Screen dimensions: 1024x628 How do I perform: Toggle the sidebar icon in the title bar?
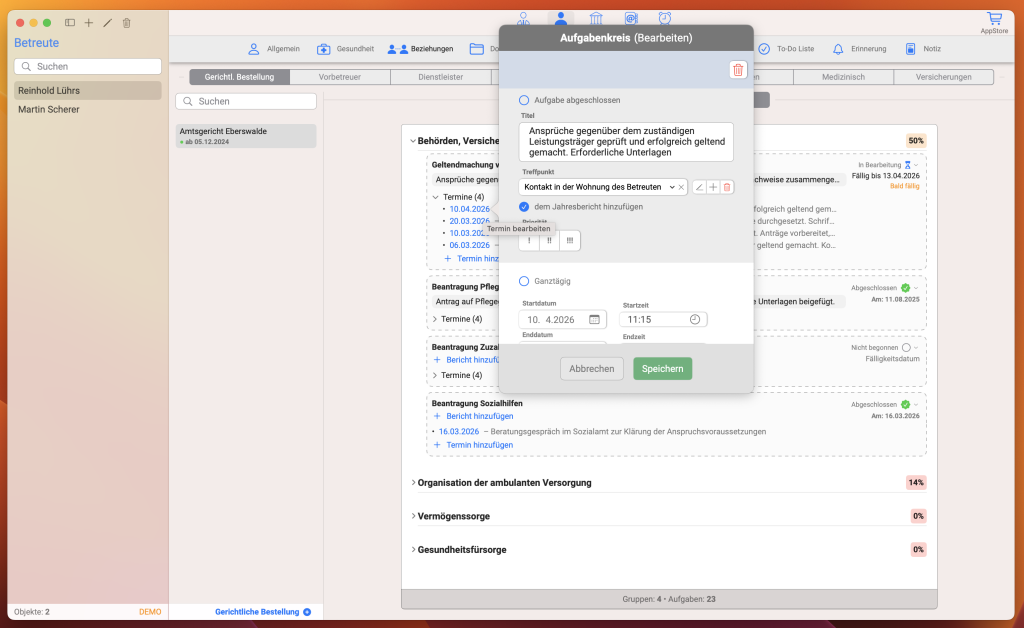(70, 22)
